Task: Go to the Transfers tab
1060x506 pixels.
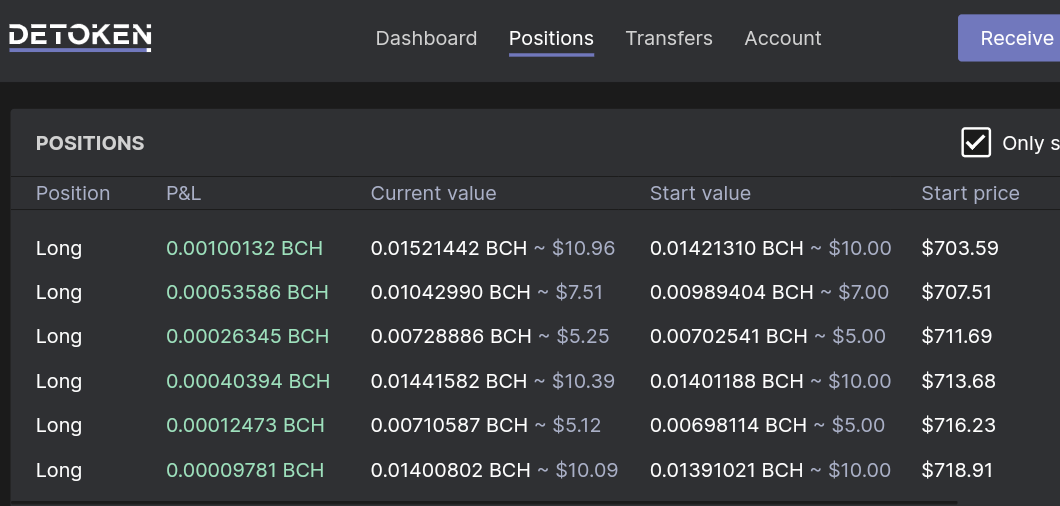Action: point(669,38)
